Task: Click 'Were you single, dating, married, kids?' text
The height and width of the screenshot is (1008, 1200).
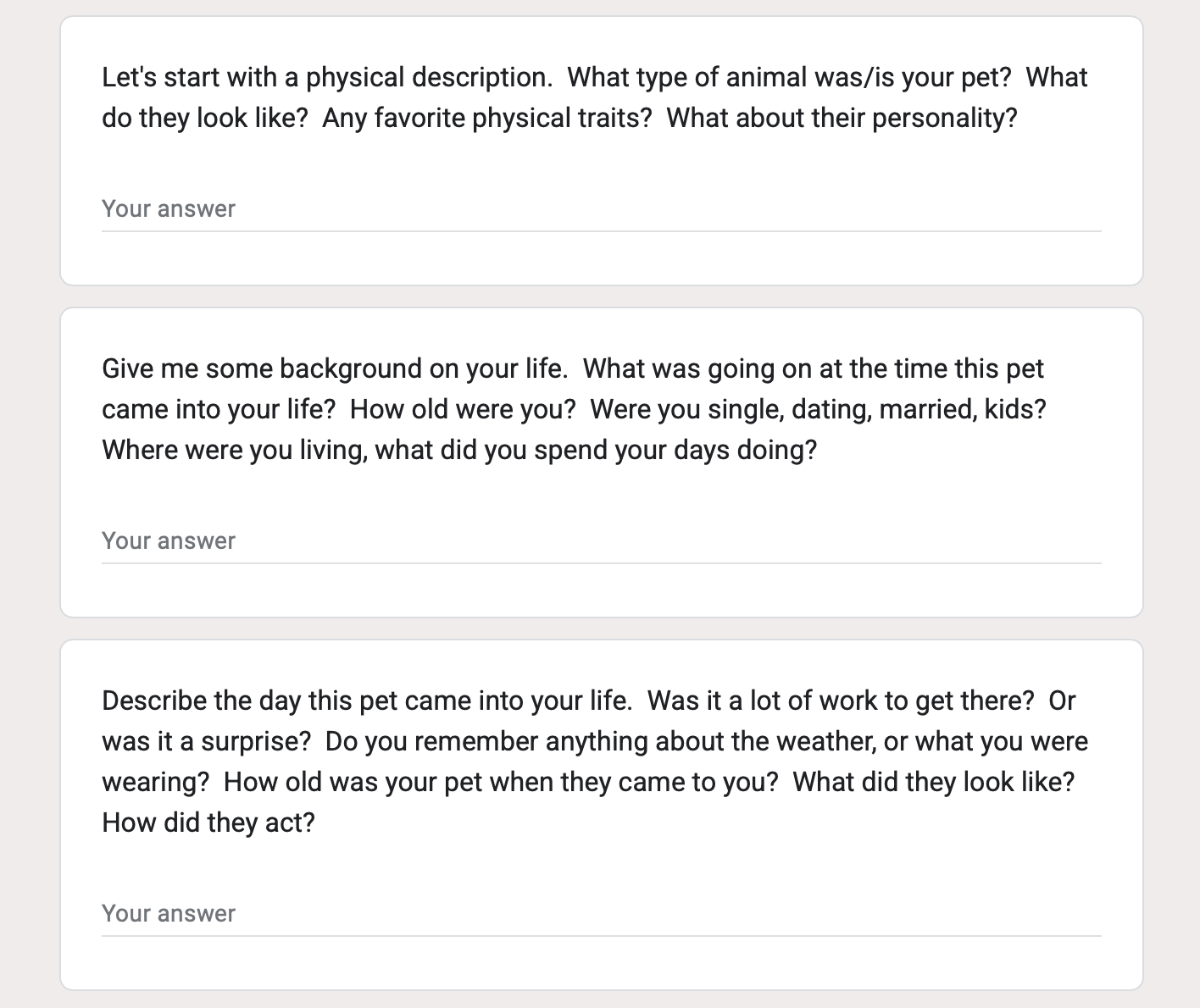Action: coord(818,410)
